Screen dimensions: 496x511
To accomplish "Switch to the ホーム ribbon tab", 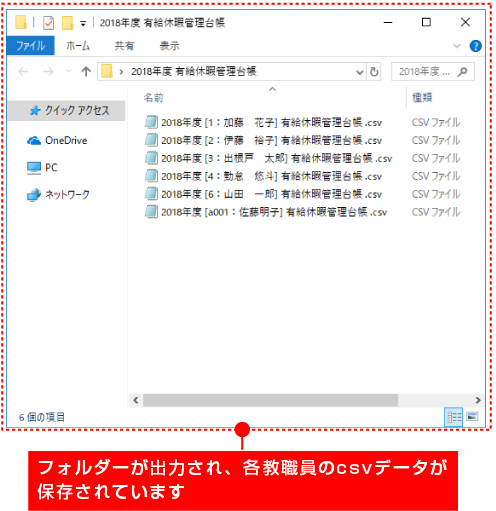I will [78, 46].
